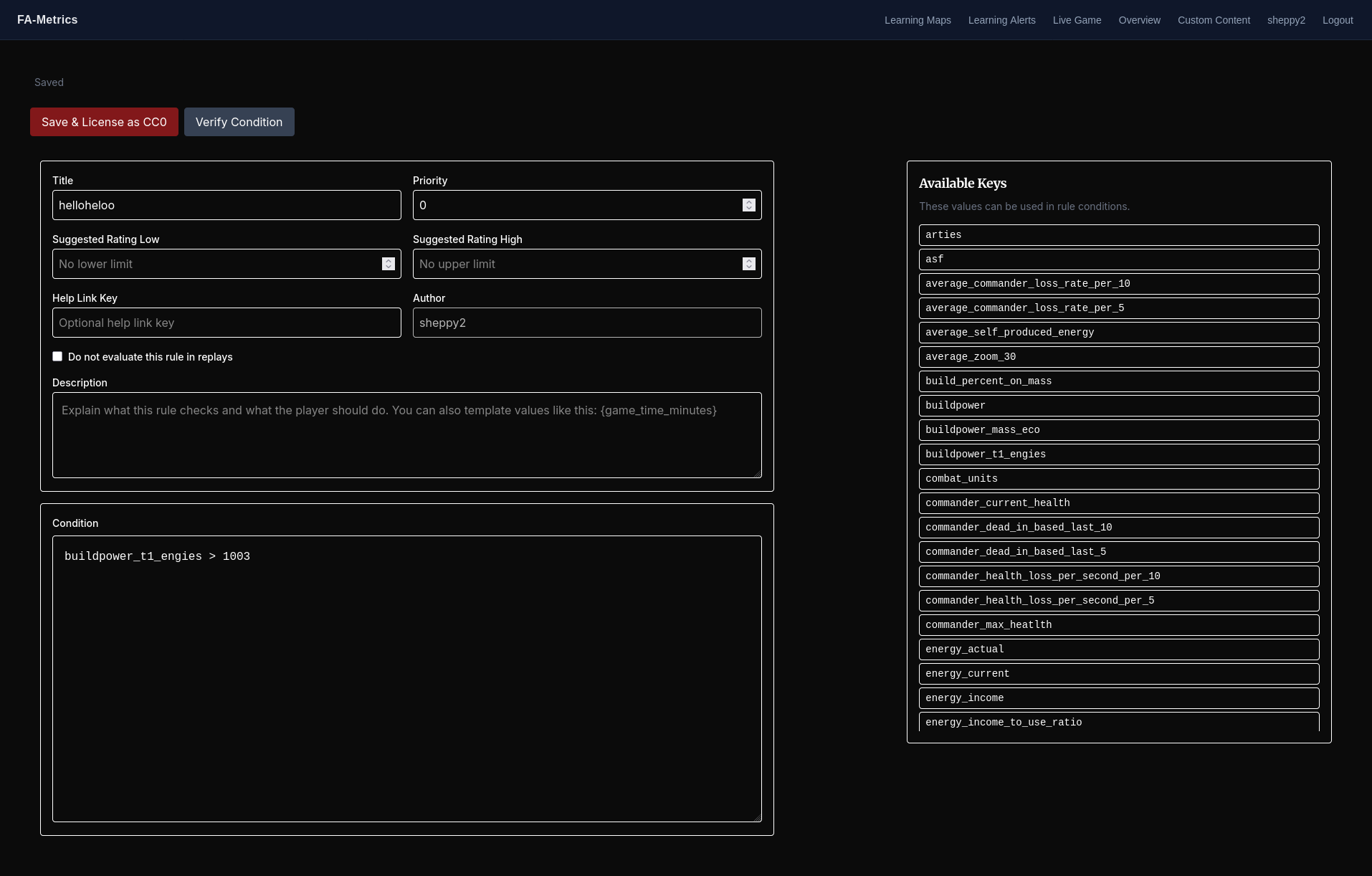Screen dimensions: 1372x876
Task: Select the arties key
Action: (x=1119, y=235)
